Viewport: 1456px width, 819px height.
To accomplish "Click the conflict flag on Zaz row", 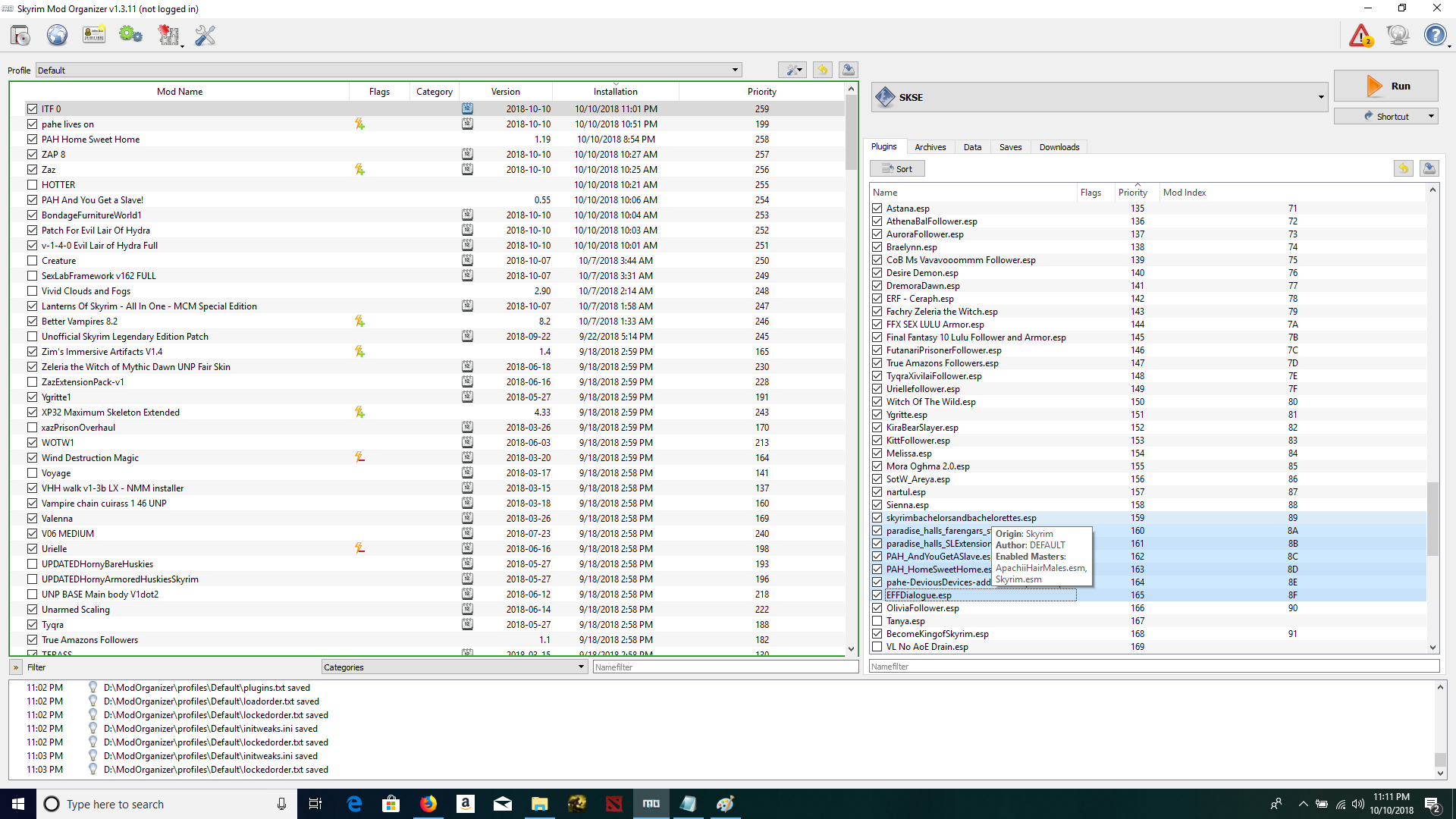I will point(359,169).
